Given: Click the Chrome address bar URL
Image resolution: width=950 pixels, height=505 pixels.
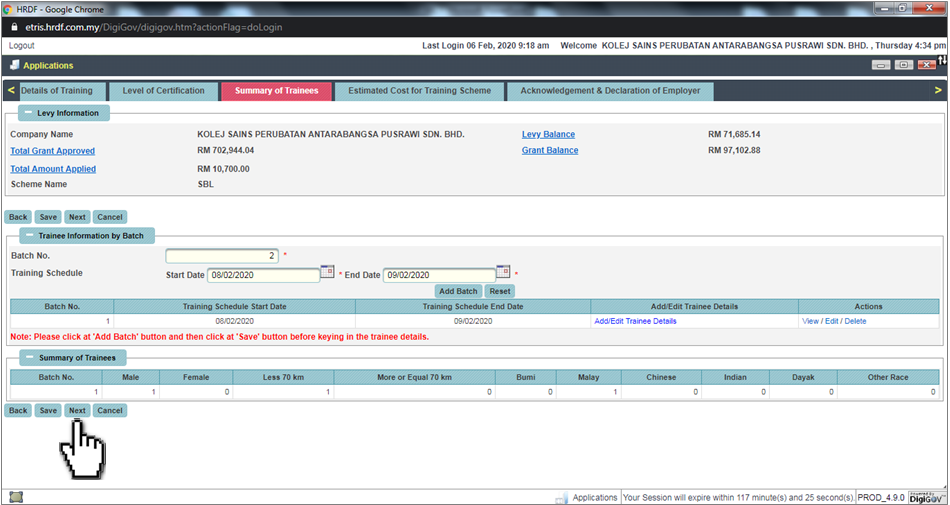Looking at the screenshot, I should point(154,27).
